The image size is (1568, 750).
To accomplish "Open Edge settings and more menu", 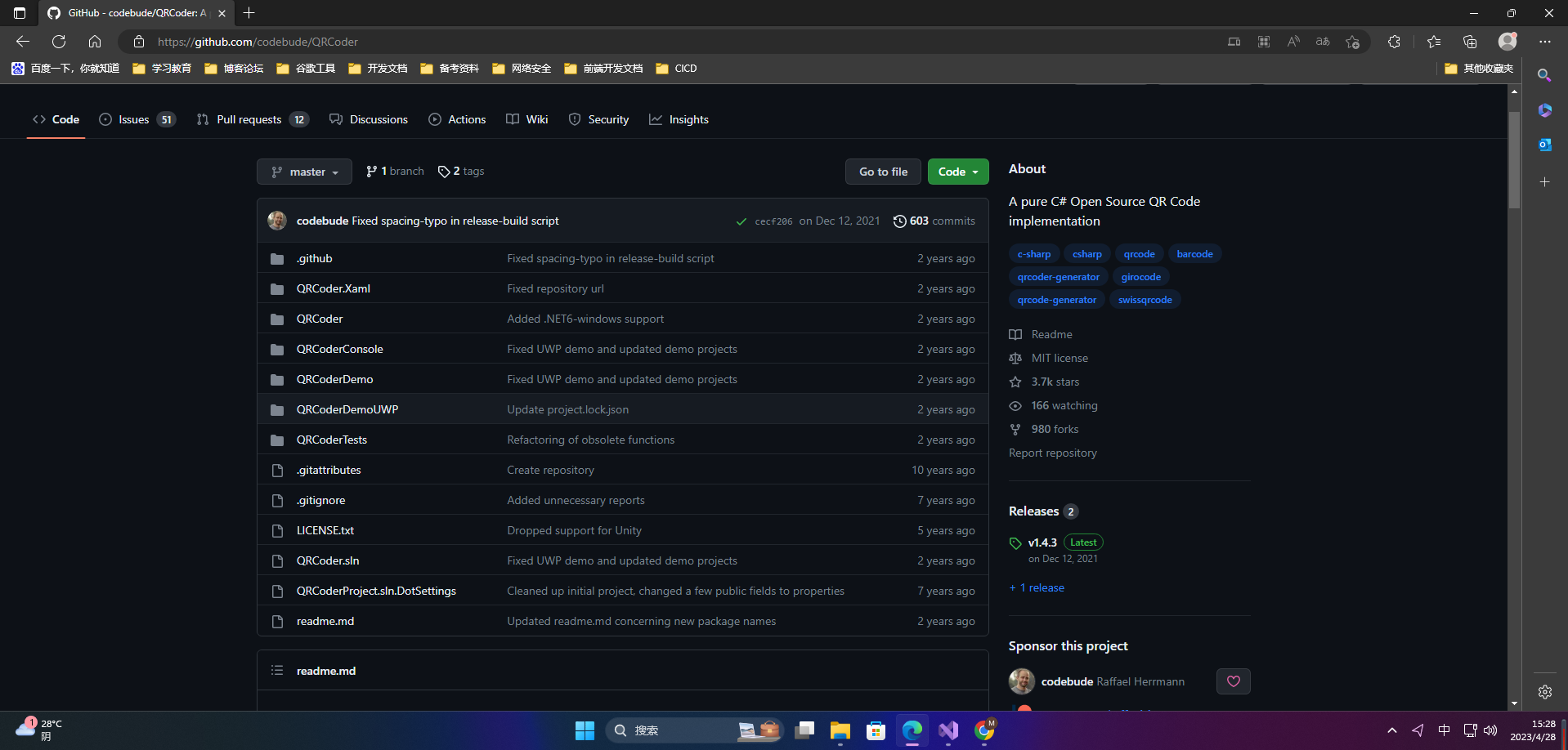I will click(1544, 42).
